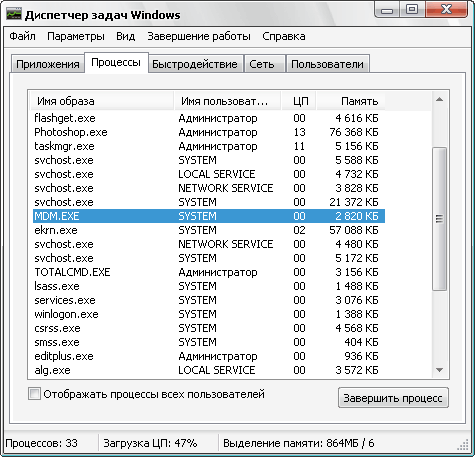
Task: Sort by Память column header
Action: (351, 101)
